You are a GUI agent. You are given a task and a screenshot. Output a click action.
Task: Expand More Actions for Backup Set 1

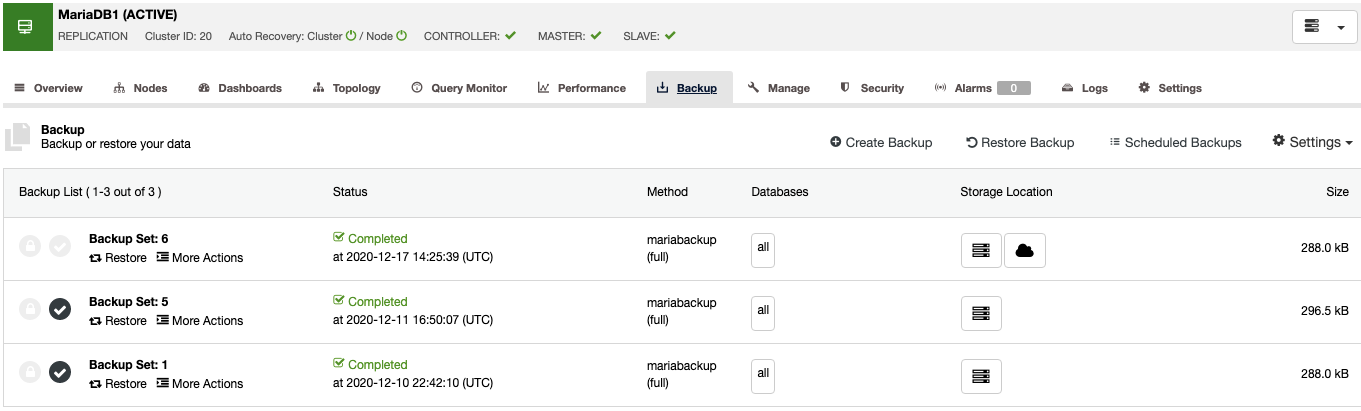click(x=200, y=384)
